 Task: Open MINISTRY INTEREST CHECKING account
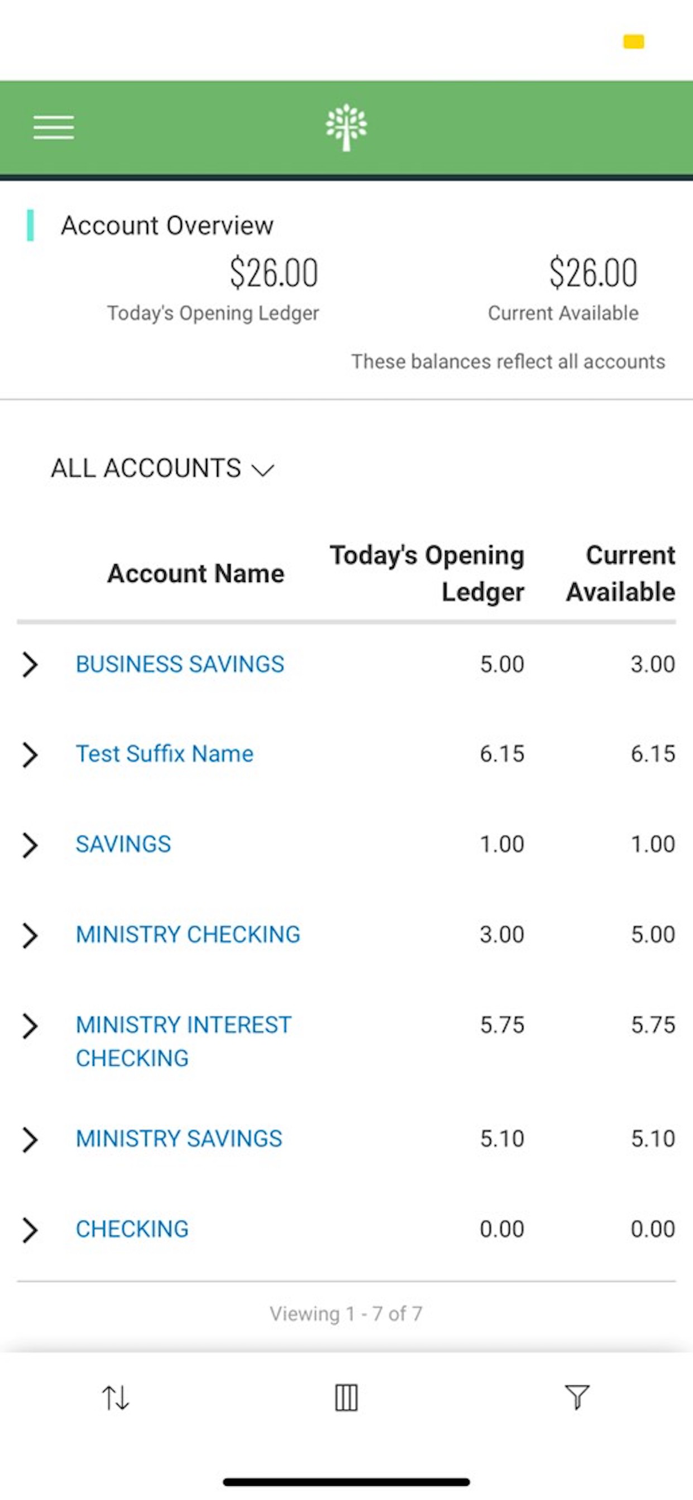click(183, 1024)
